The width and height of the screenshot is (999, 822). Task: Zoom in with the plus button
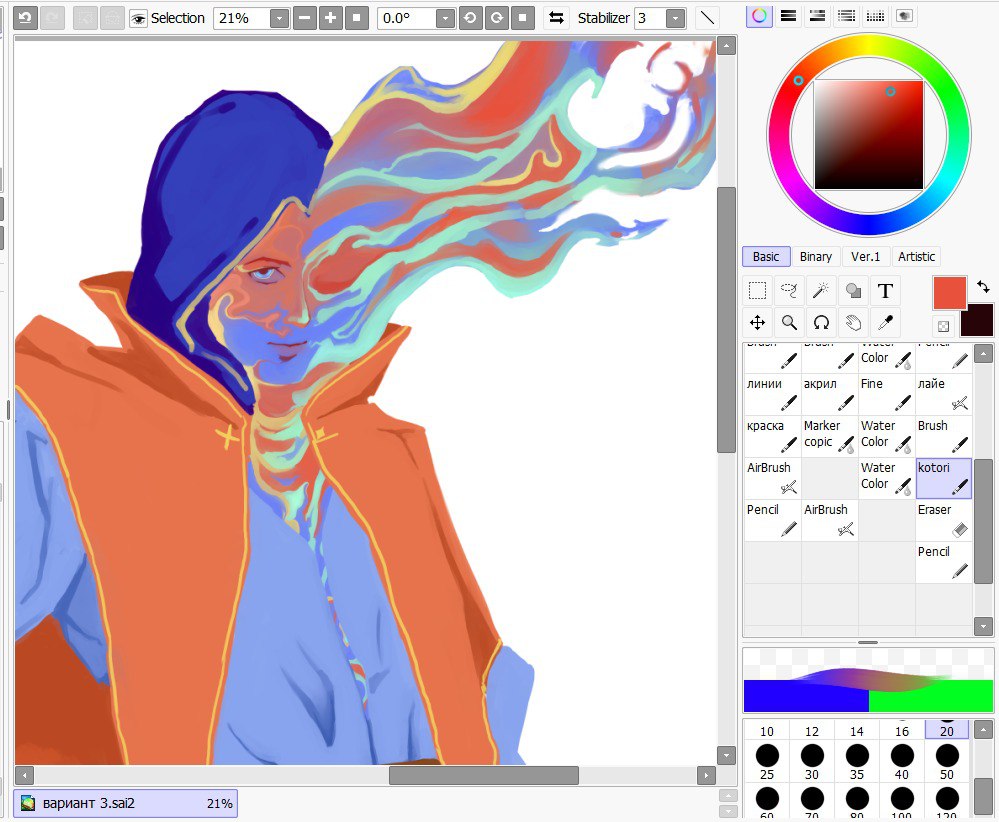click(x=330, y=18)
